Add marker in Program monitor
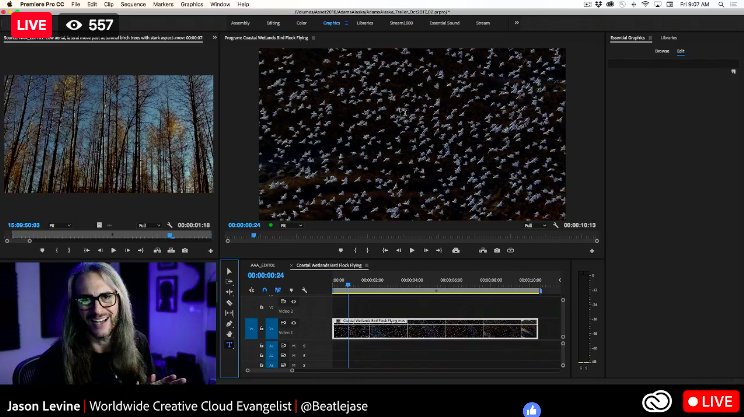 341,250
